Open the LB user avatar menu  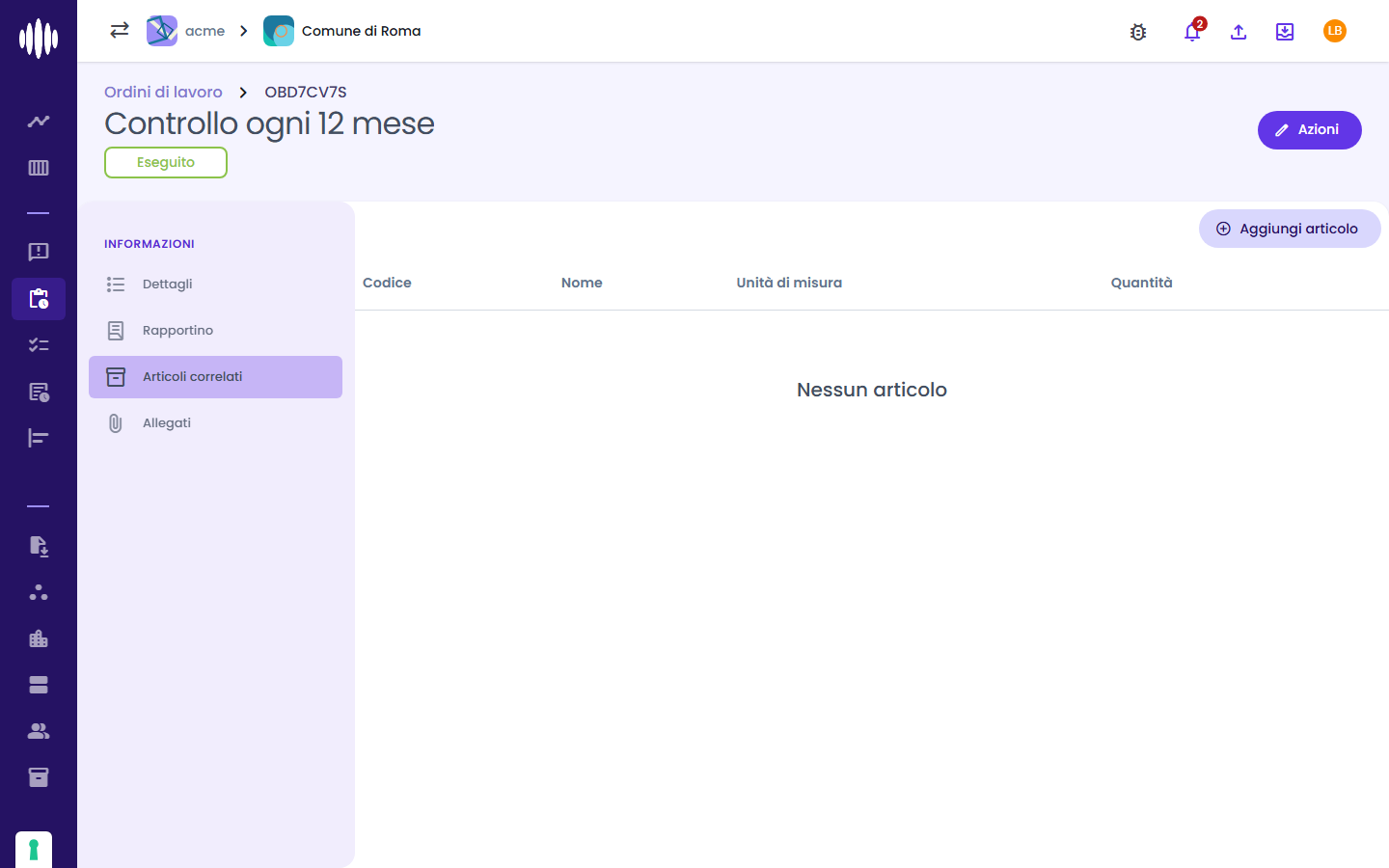click(1335, 31)
